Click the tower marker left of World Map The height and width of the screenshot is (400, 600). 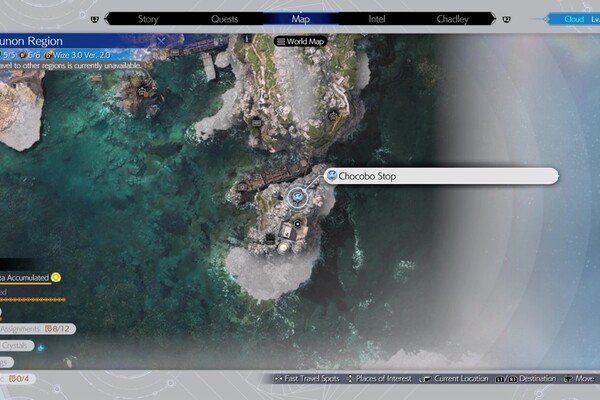click(x=248, y=38)
